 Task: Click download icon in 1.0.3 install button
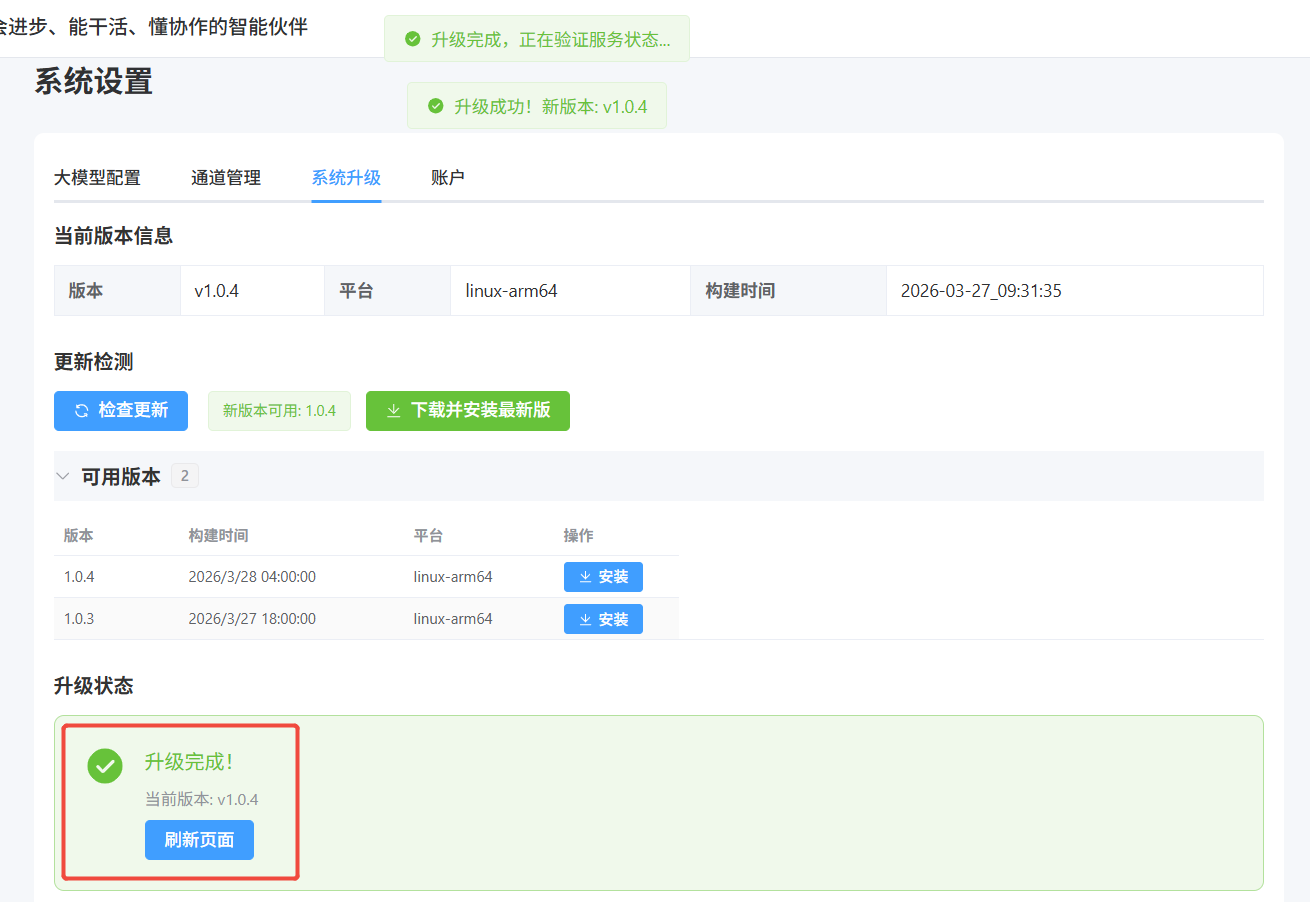pyautogui.click(x=586, y=619)
